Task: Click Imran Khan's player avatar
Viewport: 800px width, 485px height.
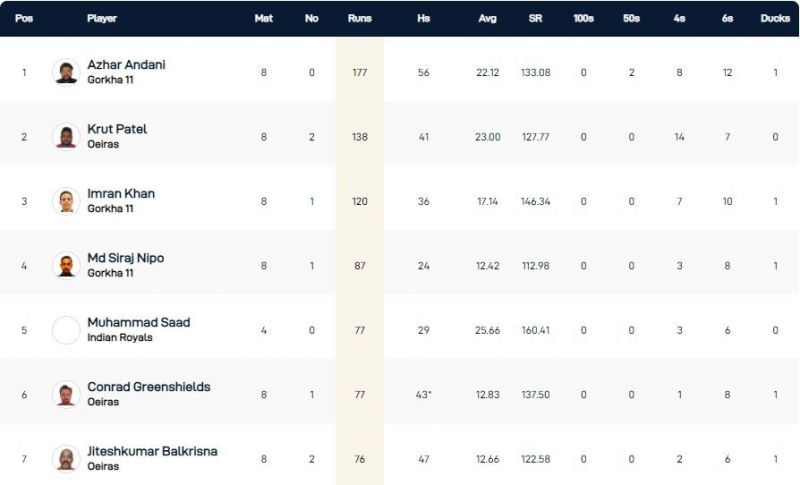Action: 66,201
